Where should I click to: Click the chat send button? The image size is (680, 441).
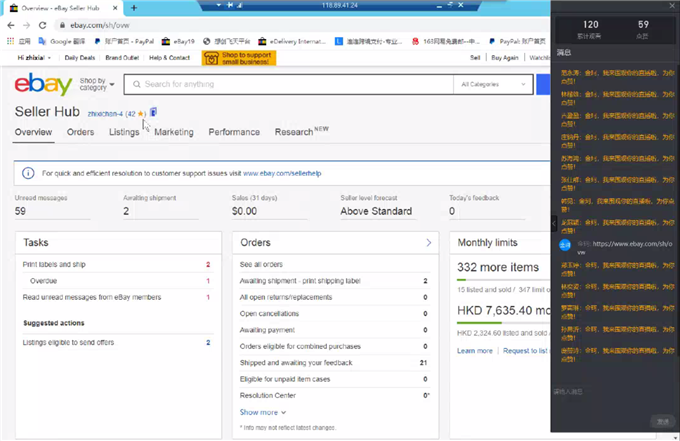click(662, 421)
